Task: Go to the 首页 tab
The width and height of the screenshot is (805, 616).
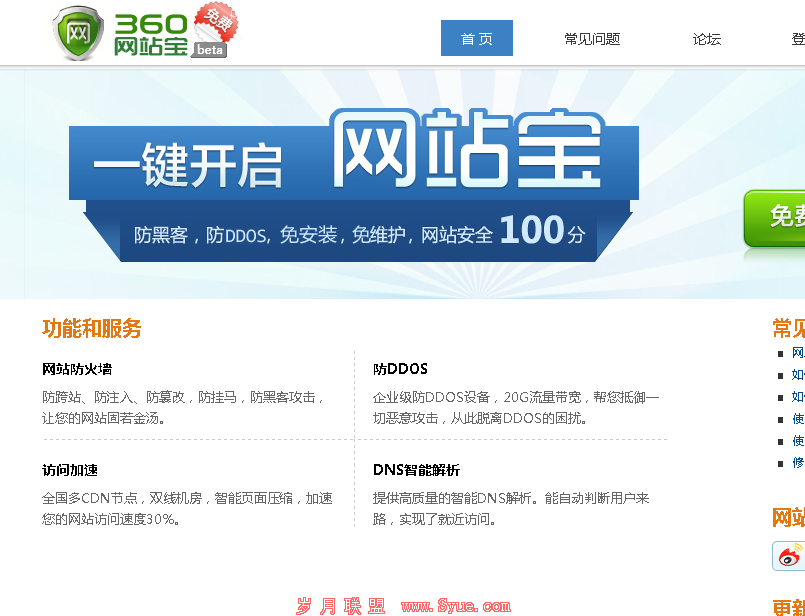Action: click(x=476, y=38)
